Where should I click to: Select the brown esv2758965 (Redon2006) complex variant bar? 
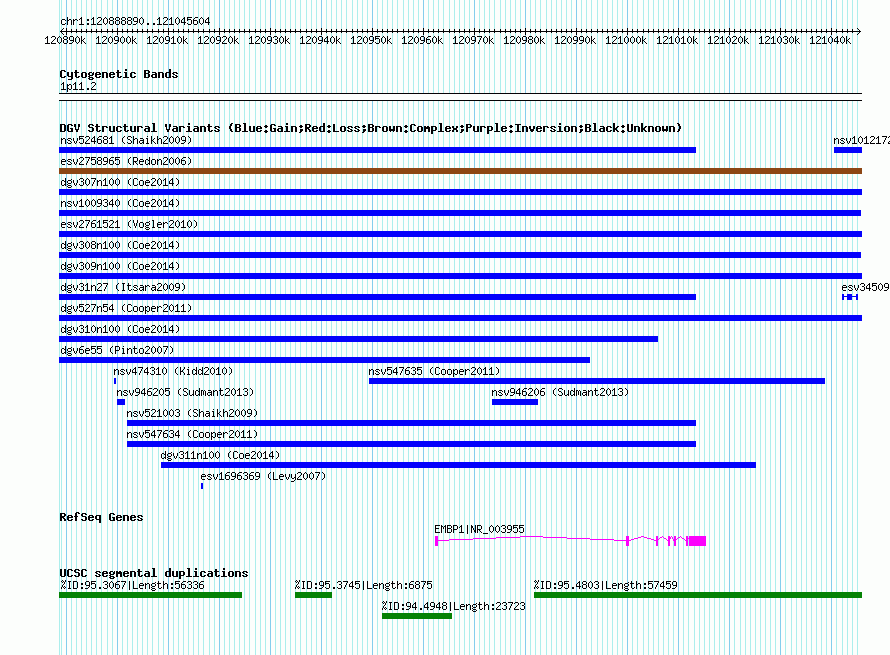pos(460,171)
